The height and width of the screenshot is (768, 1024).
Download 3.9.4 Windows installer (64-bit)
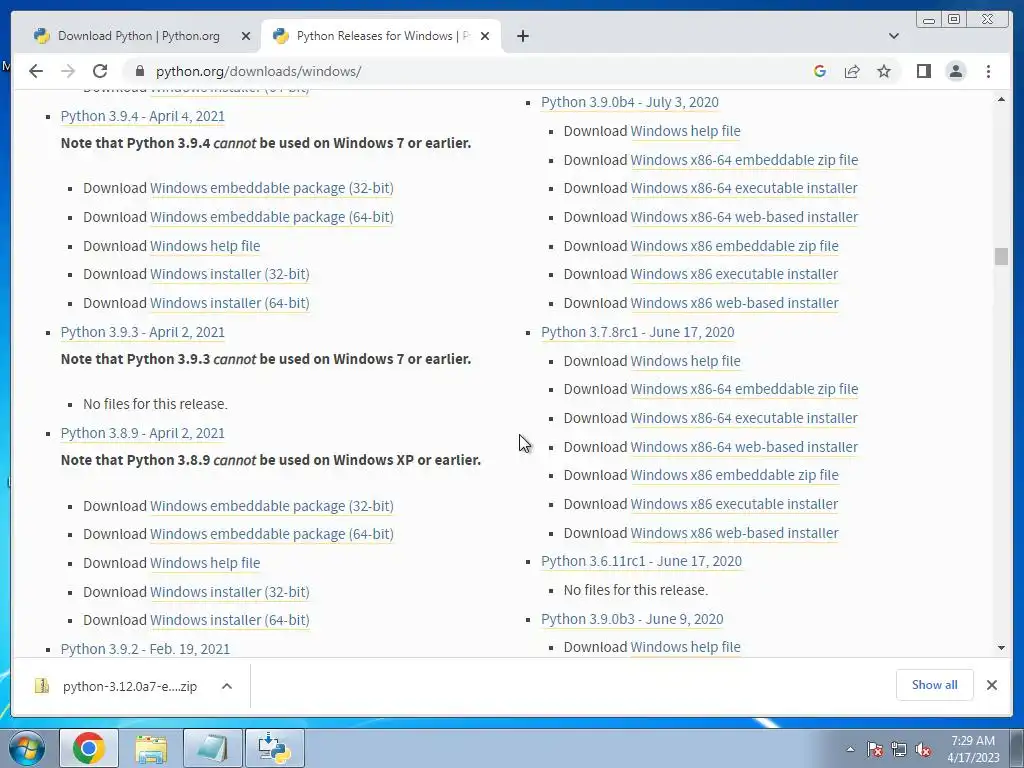click(230, 302)
